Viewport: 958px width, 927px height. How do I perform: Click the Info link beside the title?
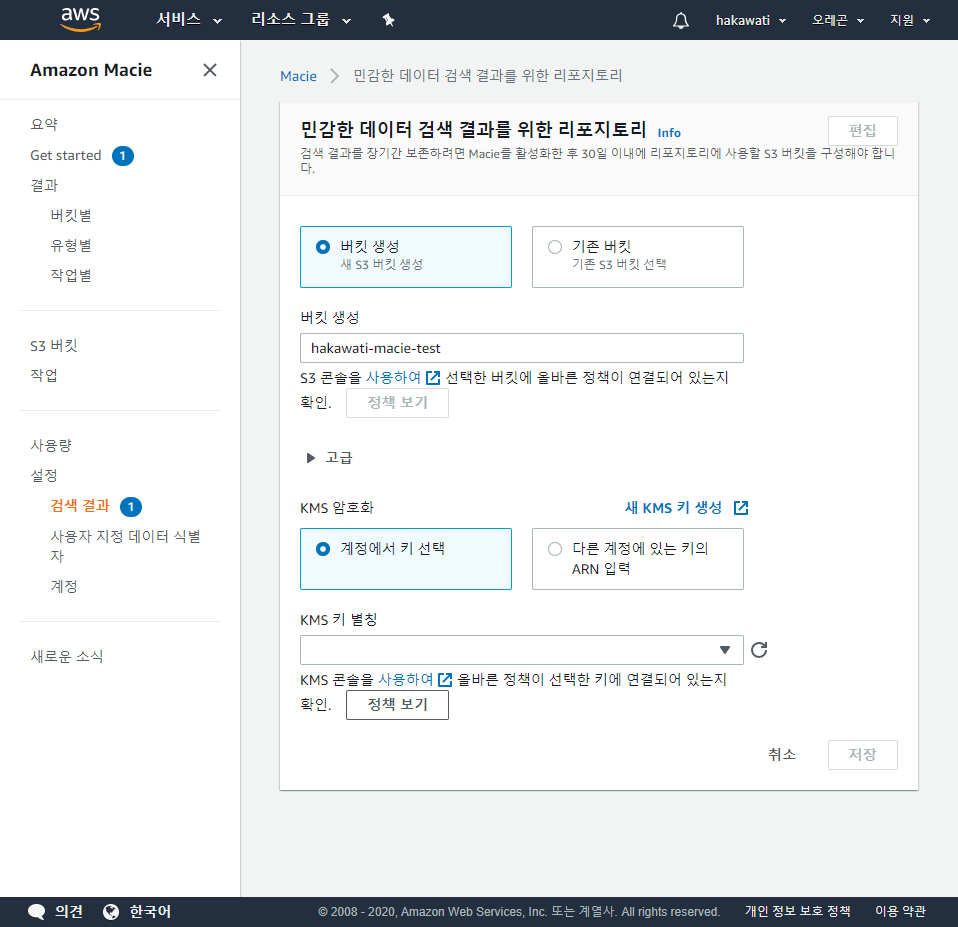669,133
